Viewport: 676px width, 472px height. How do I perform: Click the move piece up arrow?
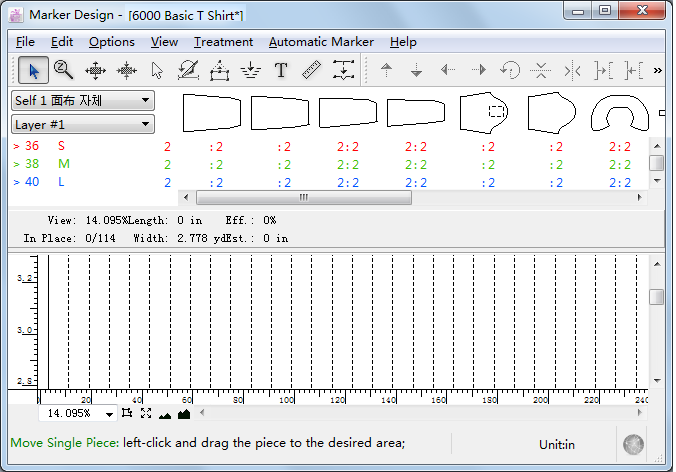pyautogui.click(x=387, y=70)
